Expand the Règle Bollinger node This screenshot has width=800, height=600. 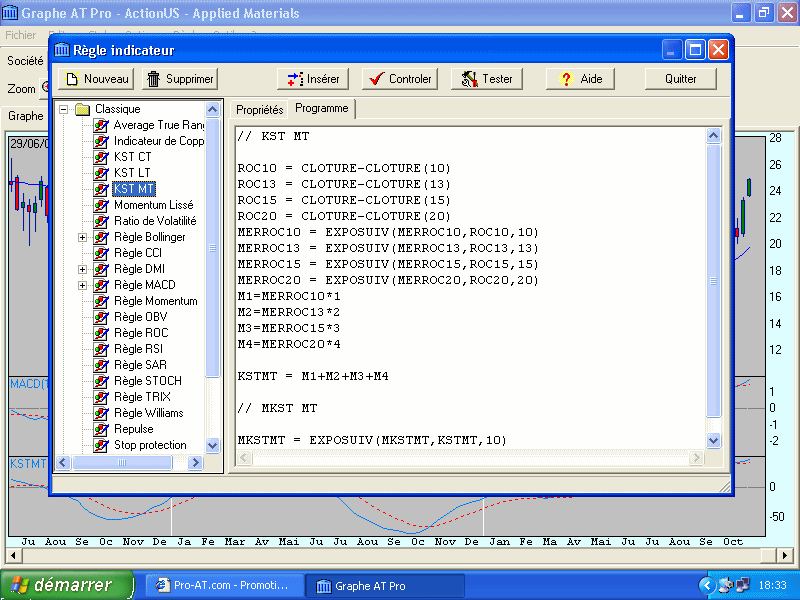point(82,237)
